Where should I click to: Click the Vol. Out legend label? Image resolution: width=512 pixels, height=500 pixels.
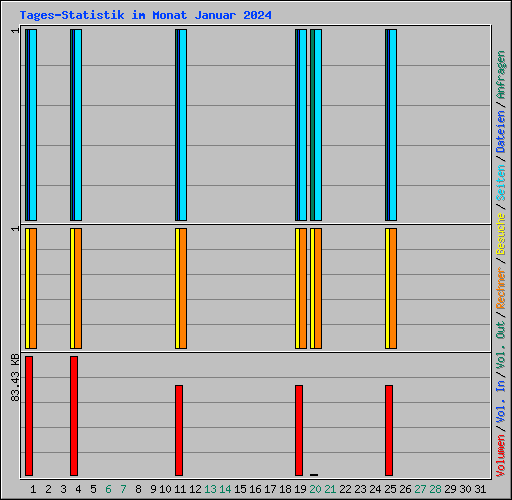(x=501, y=345)
